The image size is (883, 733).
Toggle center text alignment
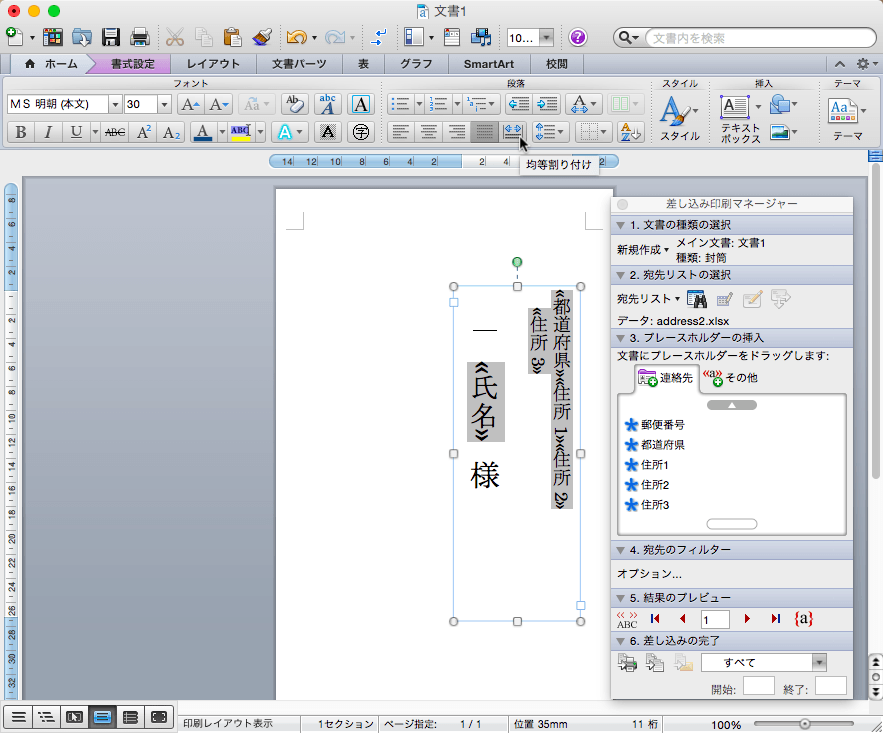coord(428,132)
